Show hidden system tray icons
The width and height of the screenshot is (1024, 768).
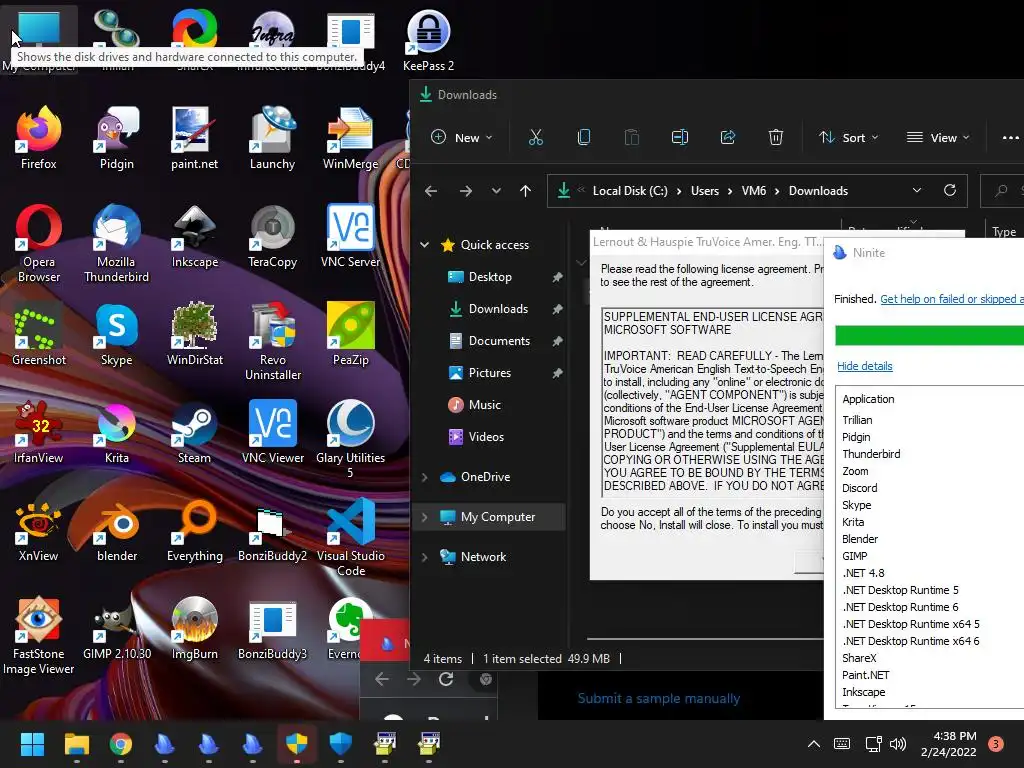(814, 744)
